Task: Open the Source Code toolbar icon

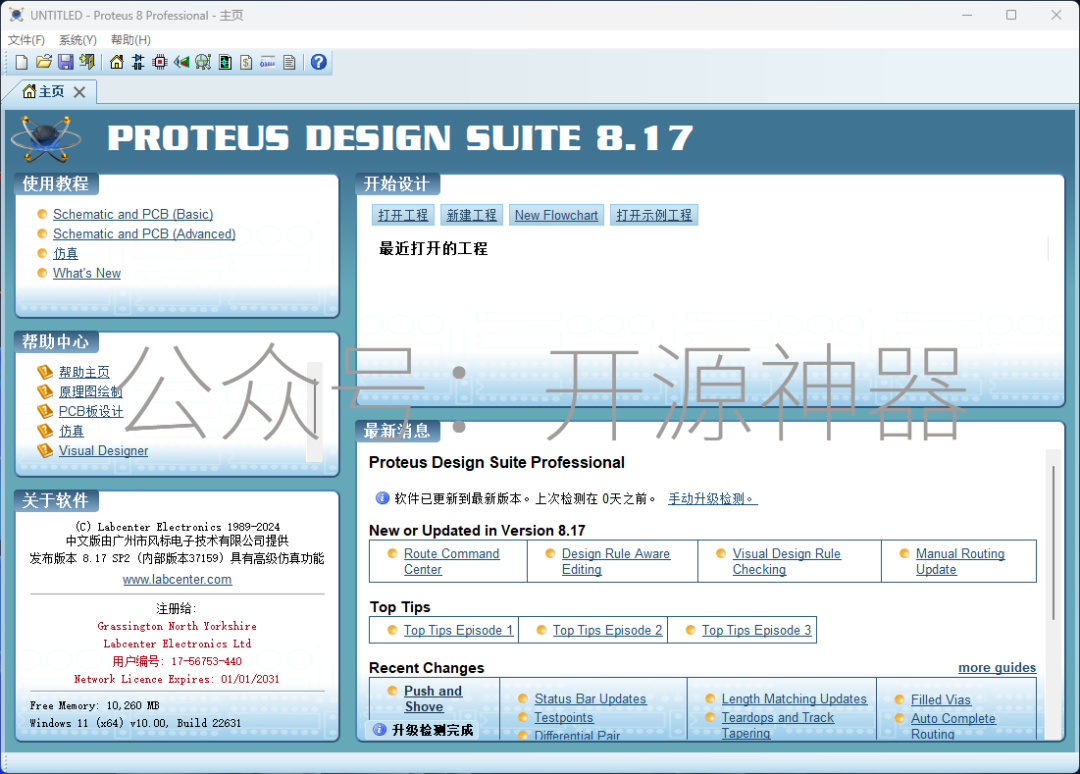Action: [268, 63]
